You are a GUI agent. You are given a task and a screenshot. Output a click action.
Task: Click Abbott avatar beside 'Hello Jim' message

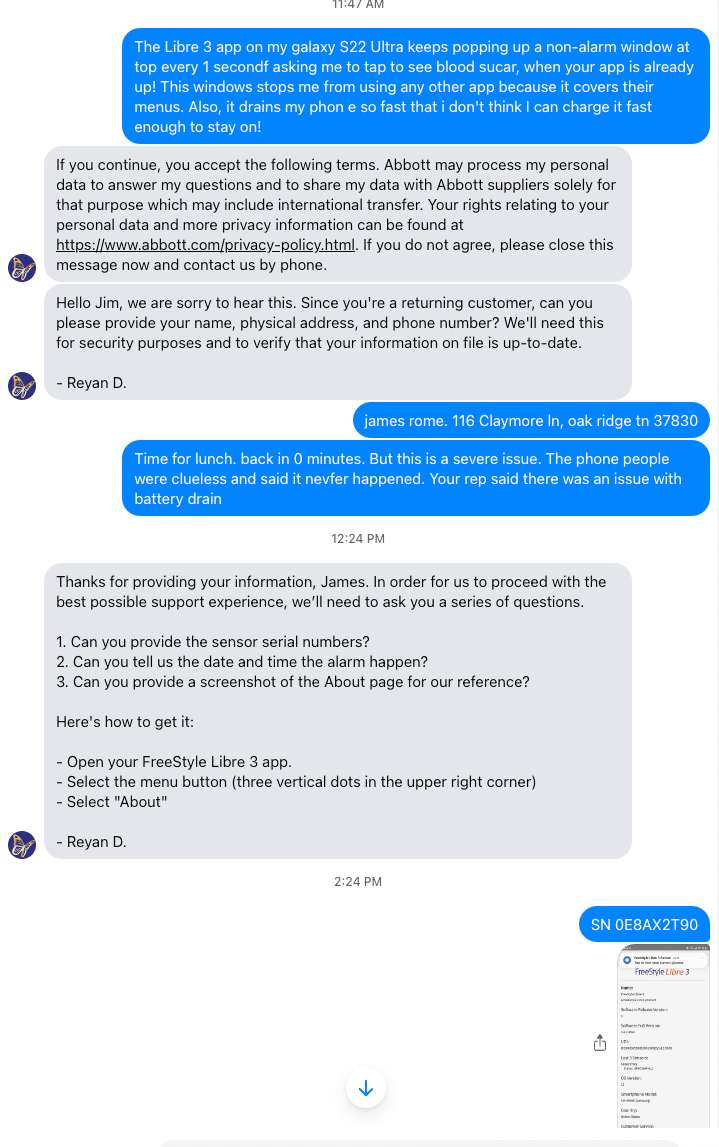coord(22,386)
